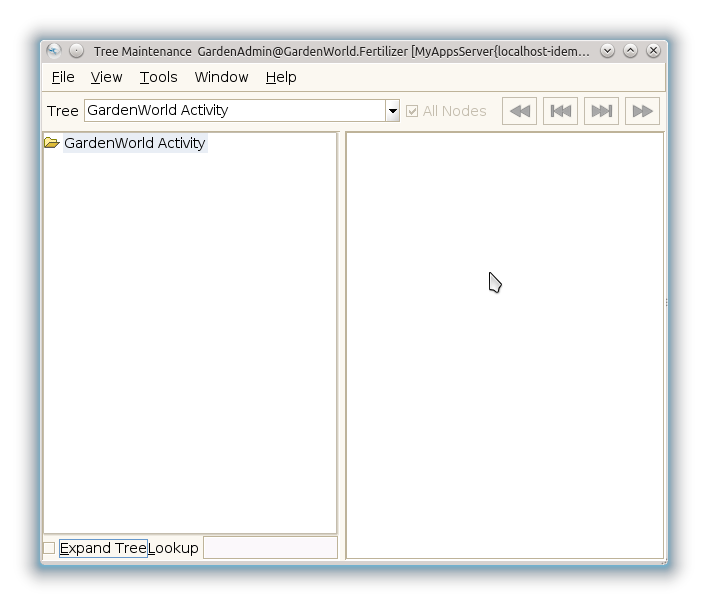The image size is (708, 605).
Task: Open the View menu
Action: tap(106, 77)
